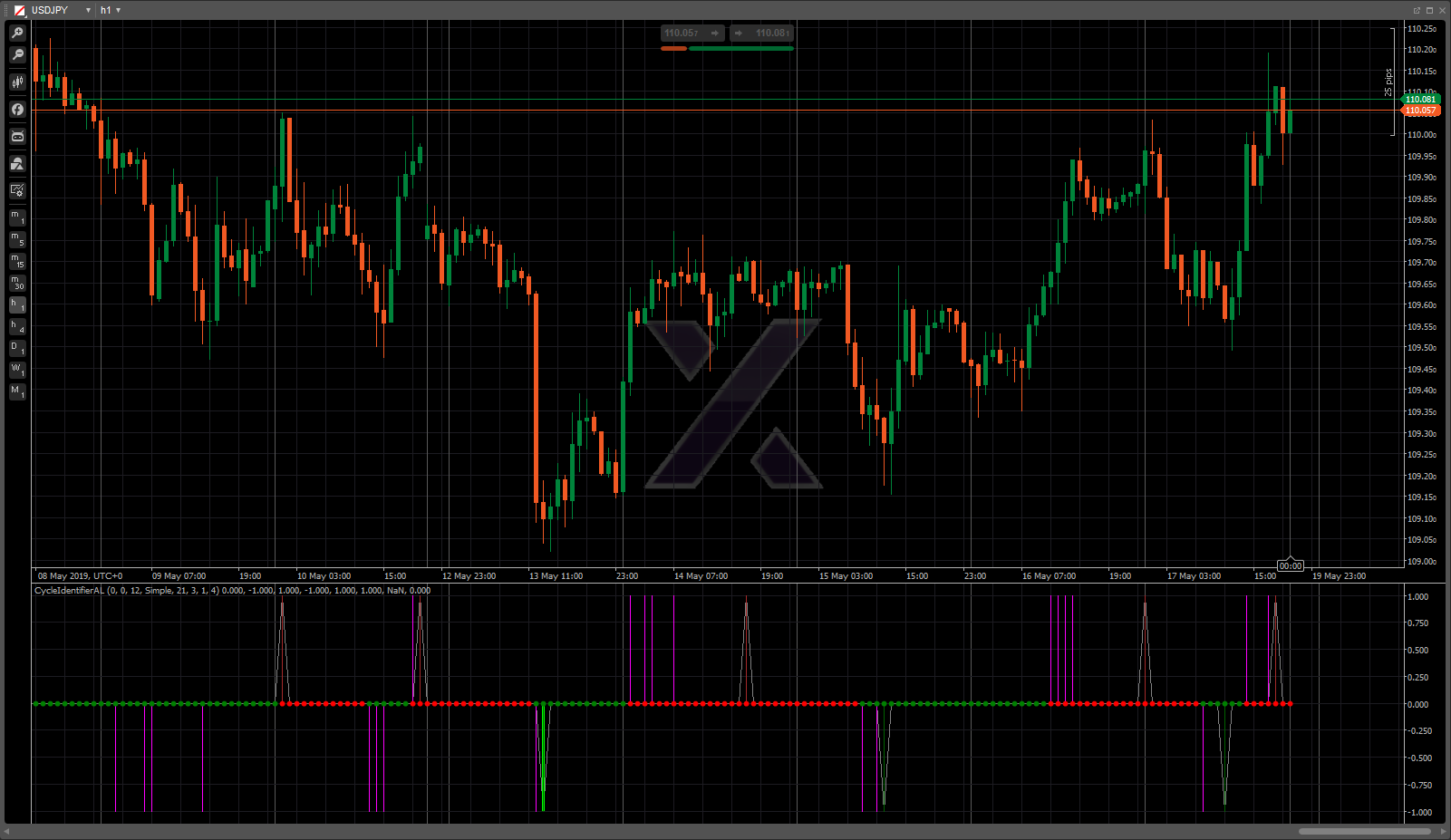Open the h1 timeframe dropdown in title bar

point(118,10)
